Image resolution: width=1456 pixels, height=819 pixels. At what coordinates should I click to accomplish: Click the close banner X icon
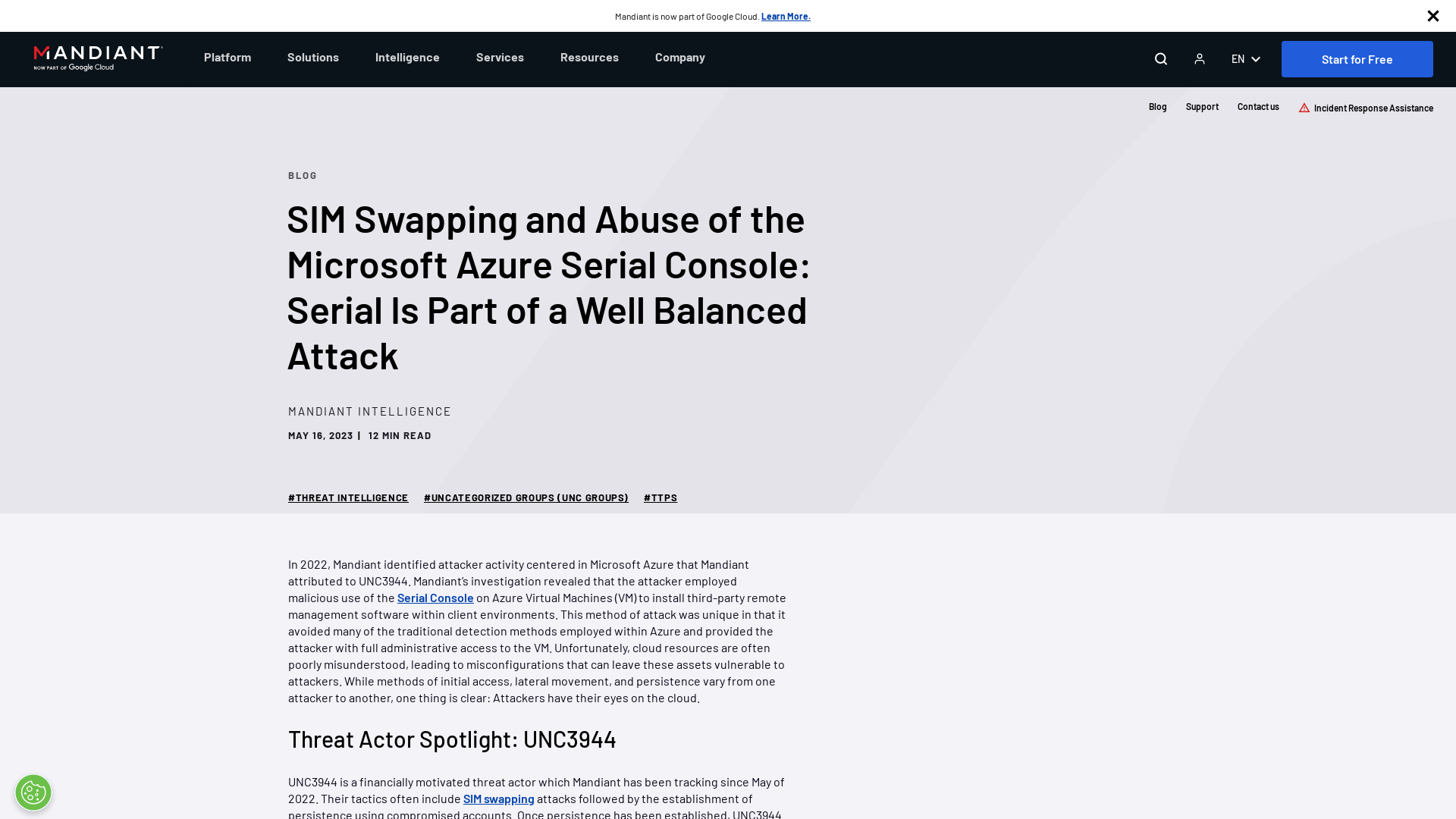pos(1433,16)
